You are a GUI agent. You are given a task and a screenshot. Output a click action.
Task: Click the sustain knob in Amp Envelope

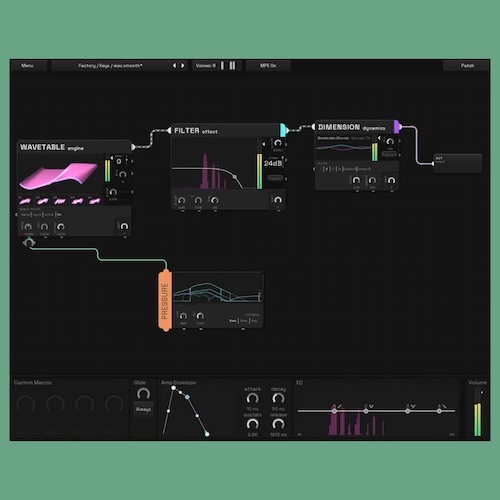click(252, 424)
